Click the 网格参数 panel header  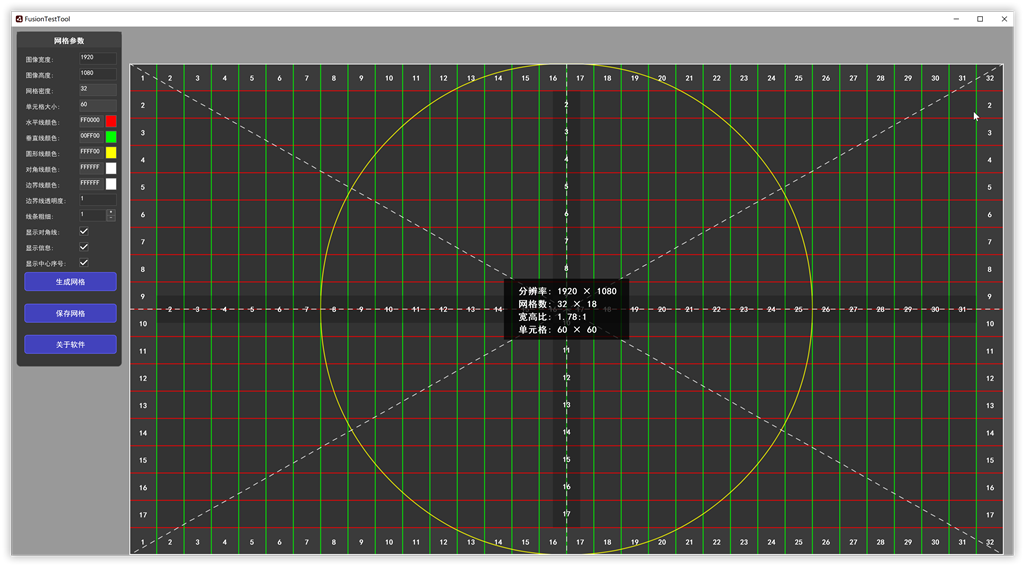point(69,40)
